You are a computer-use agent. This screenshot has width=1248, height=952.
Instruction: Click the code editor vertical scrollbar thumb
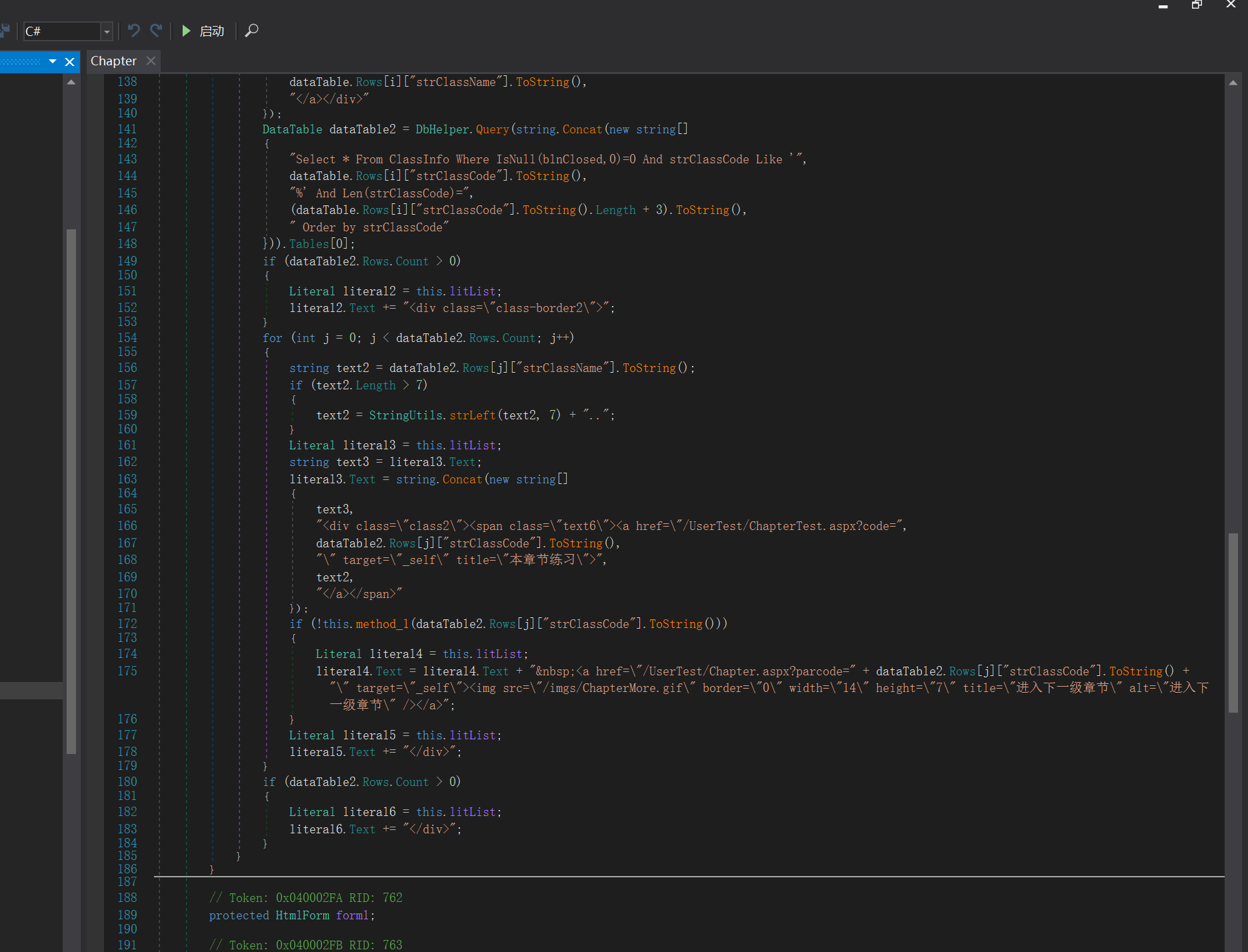click(1233, 623)
